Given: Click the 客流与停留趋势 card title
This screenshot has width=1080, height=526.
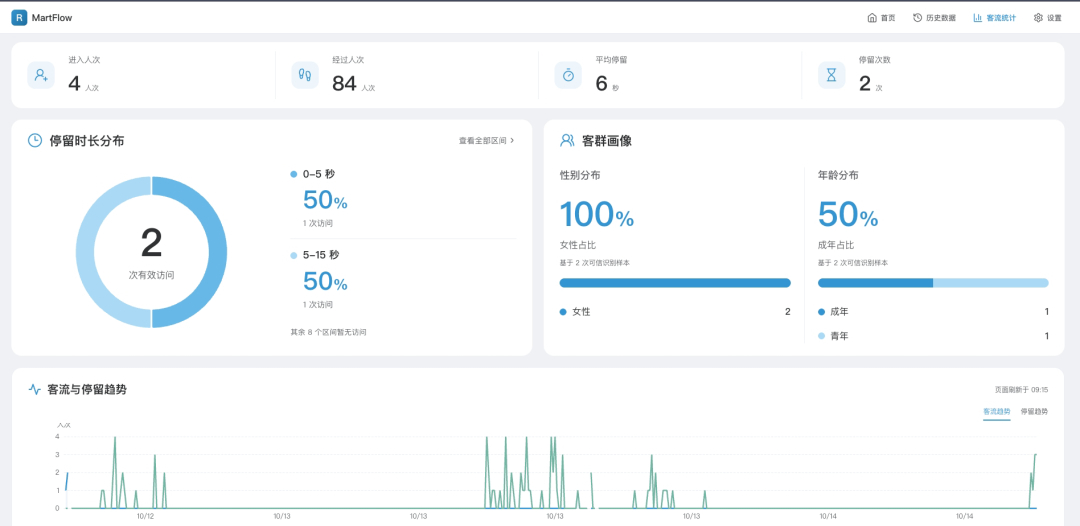Looking at the screenshot, I should (x=87, y=390).
